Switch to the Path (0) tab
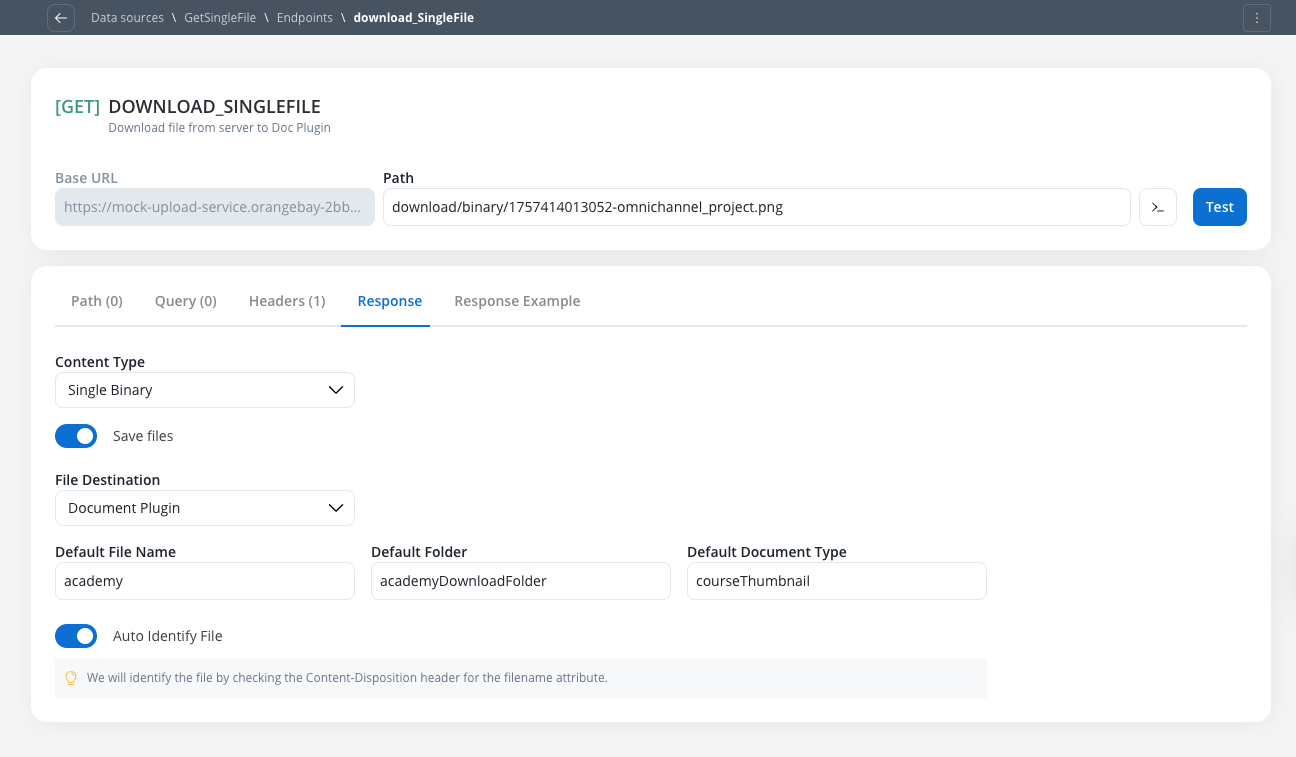 click(97, 301)
